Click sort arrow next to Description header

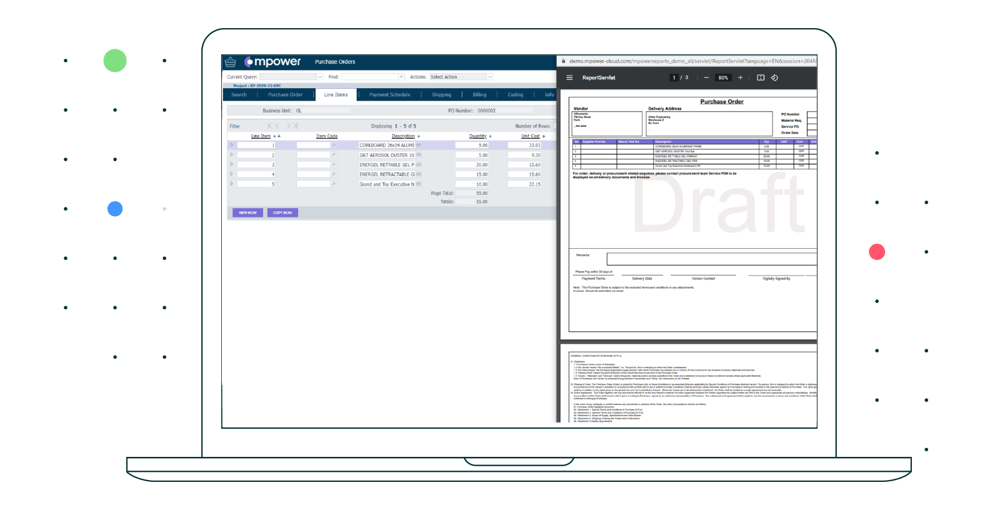(x=418, y=136)
